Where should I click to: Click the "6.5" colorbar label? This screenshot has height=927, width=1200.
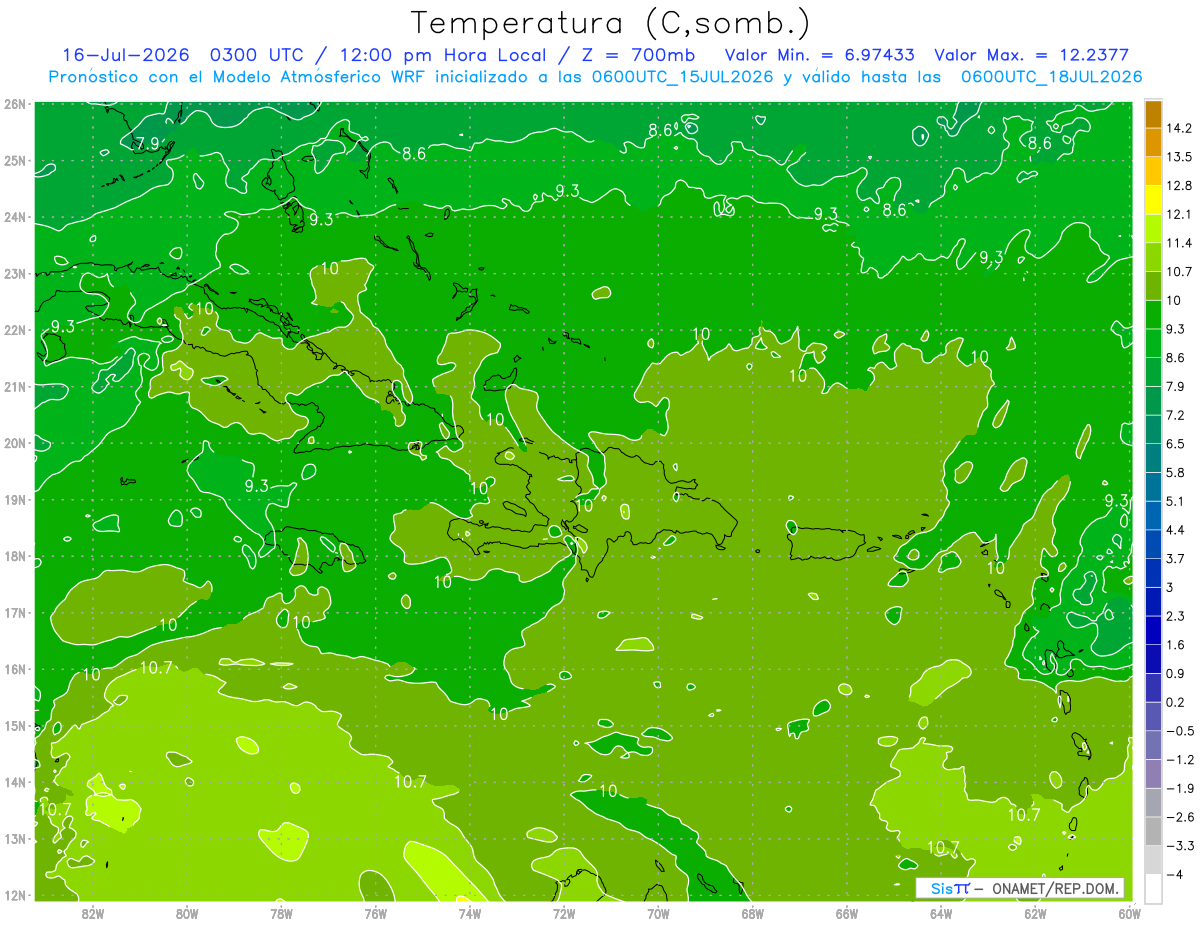pyautogui.click(x=1177, y=444)
